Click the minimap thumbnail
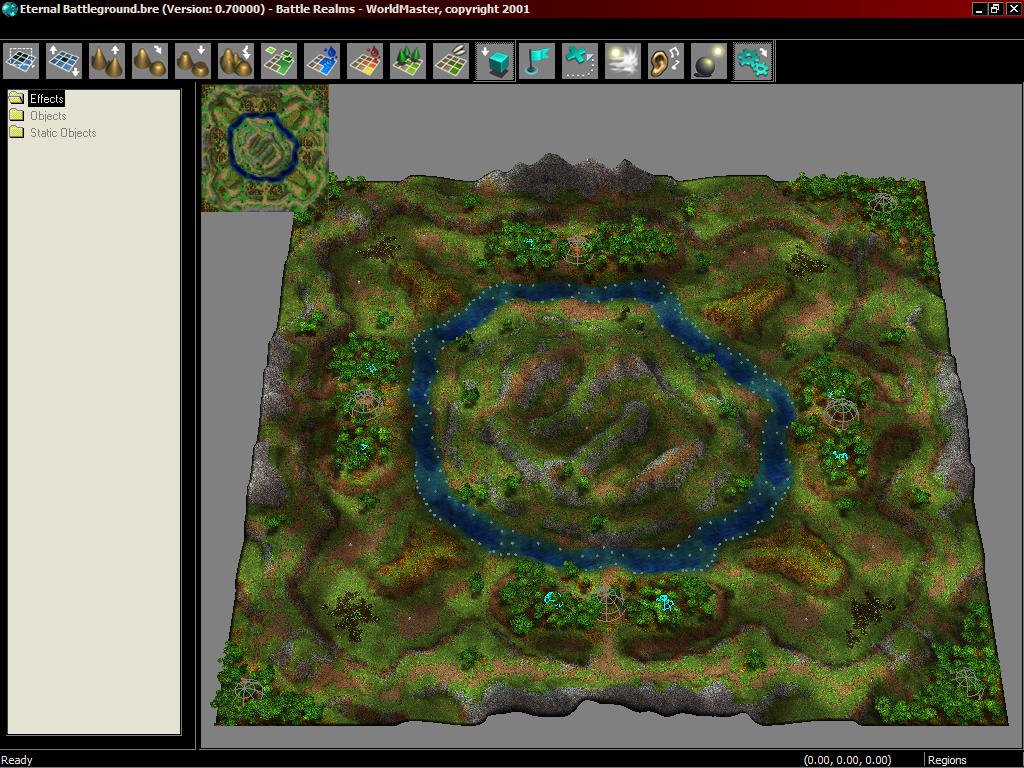 [x=263, y=147]
